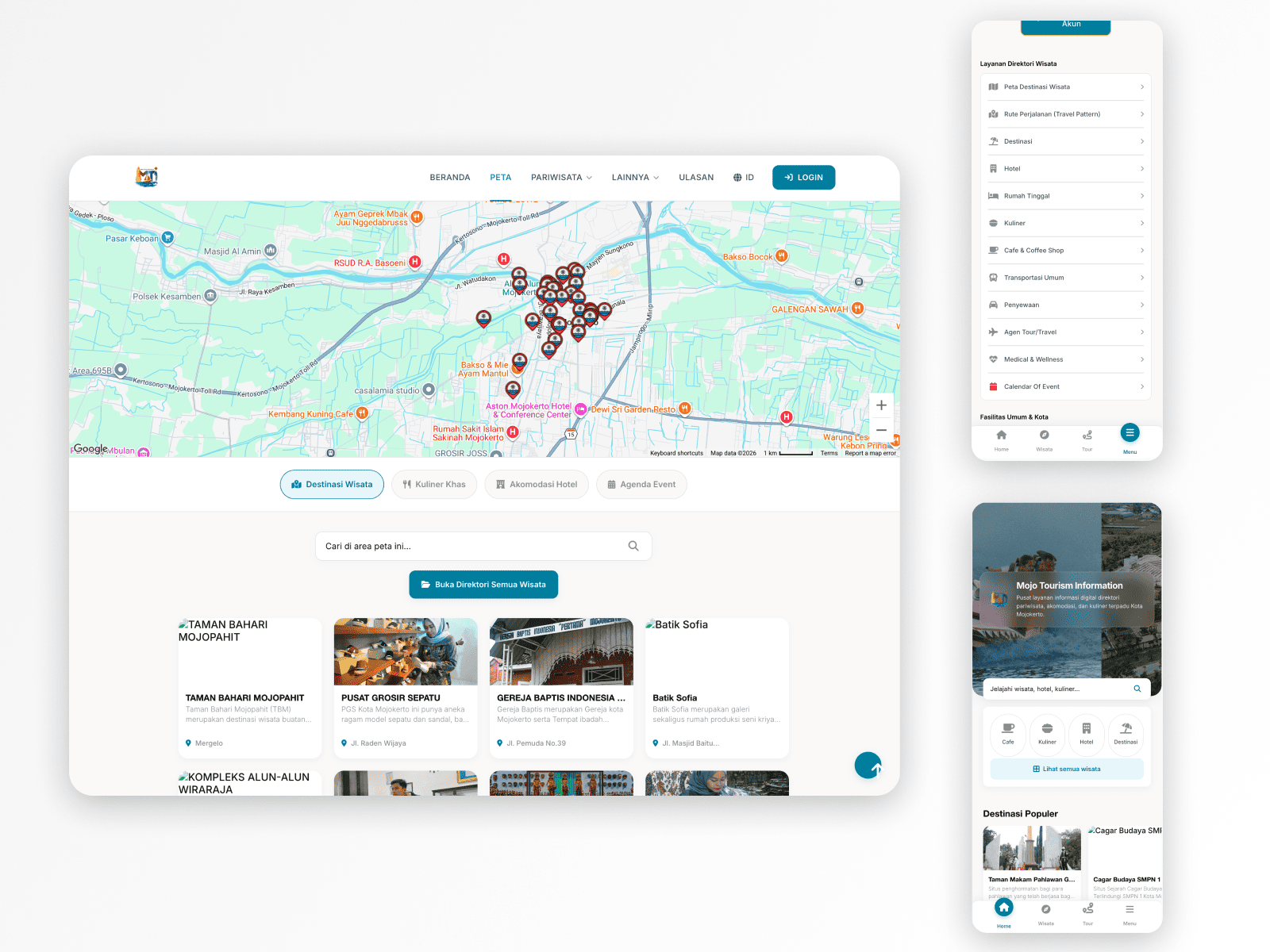1270x952 pixels.
Task: Tap the Kuliner category icon on mobile home
Action: (x=1047, y=734)
